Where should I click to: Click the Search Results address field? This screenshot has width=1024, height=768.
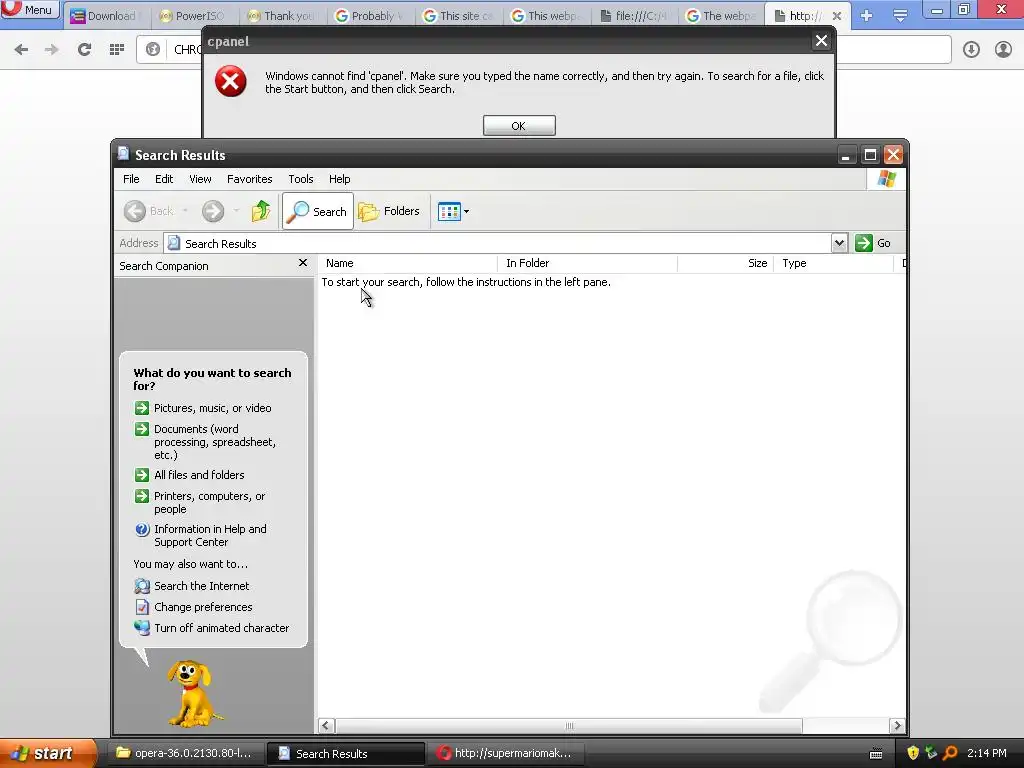click(x=498, y=244)
